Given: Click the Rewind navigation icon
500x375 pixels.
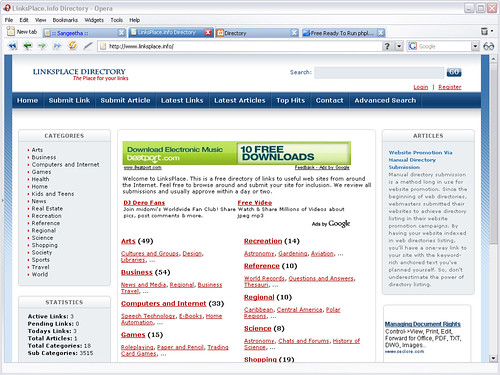Looking at the screenshot, I should [x=12, y=46].
